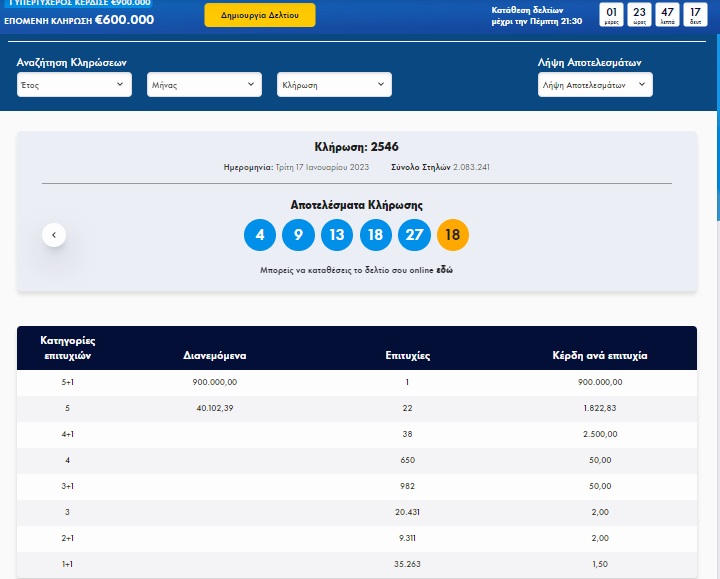Click the Επιτυχίες column header

(x=408, y=355)
